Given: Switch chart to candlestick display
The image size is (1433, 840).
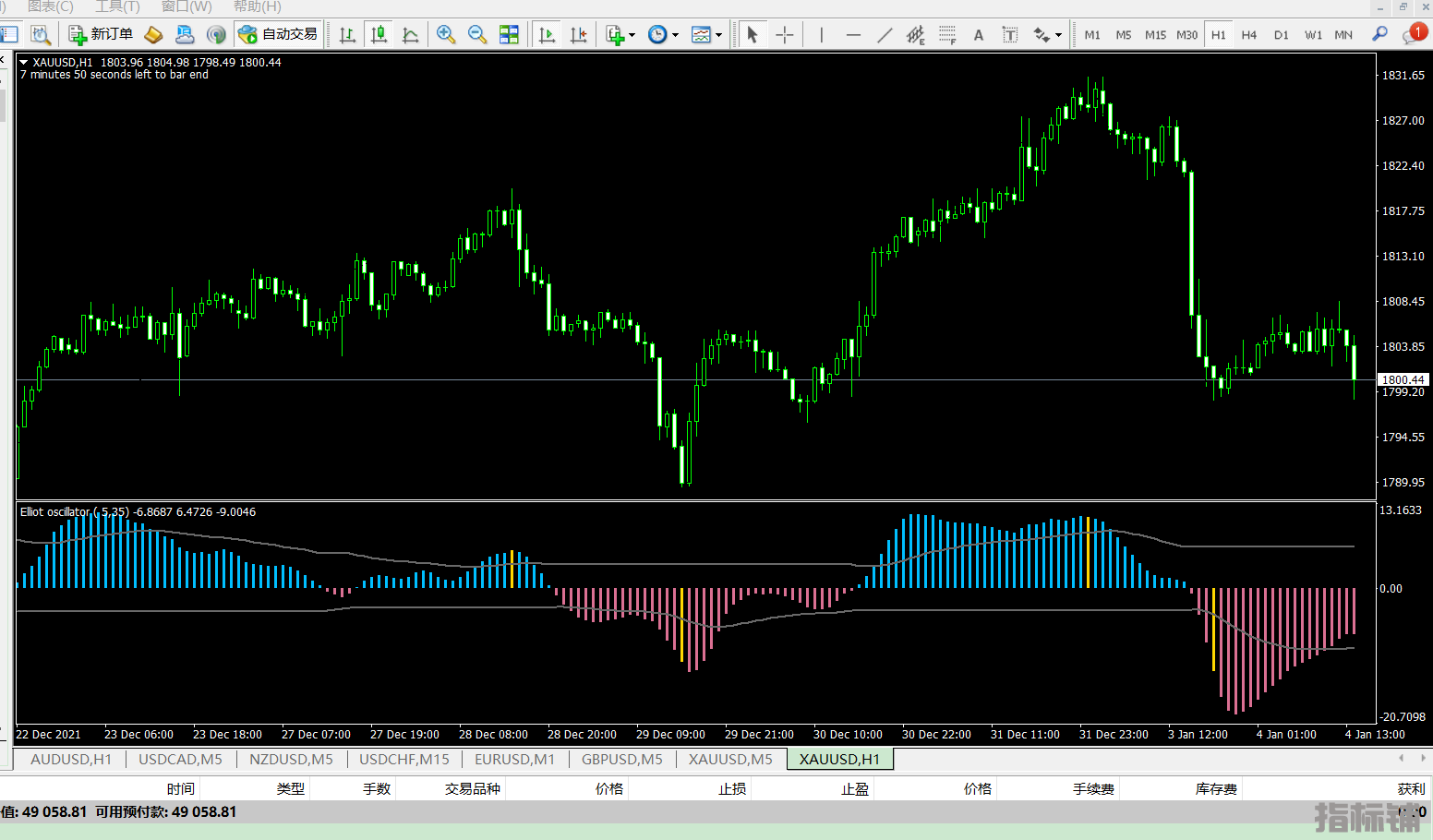Looking at the screenshot, I should coord(379,34).
